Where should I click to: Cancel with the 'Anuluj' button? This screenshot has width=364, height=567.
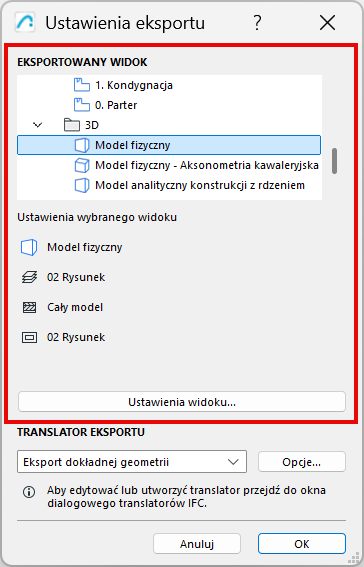197,544
